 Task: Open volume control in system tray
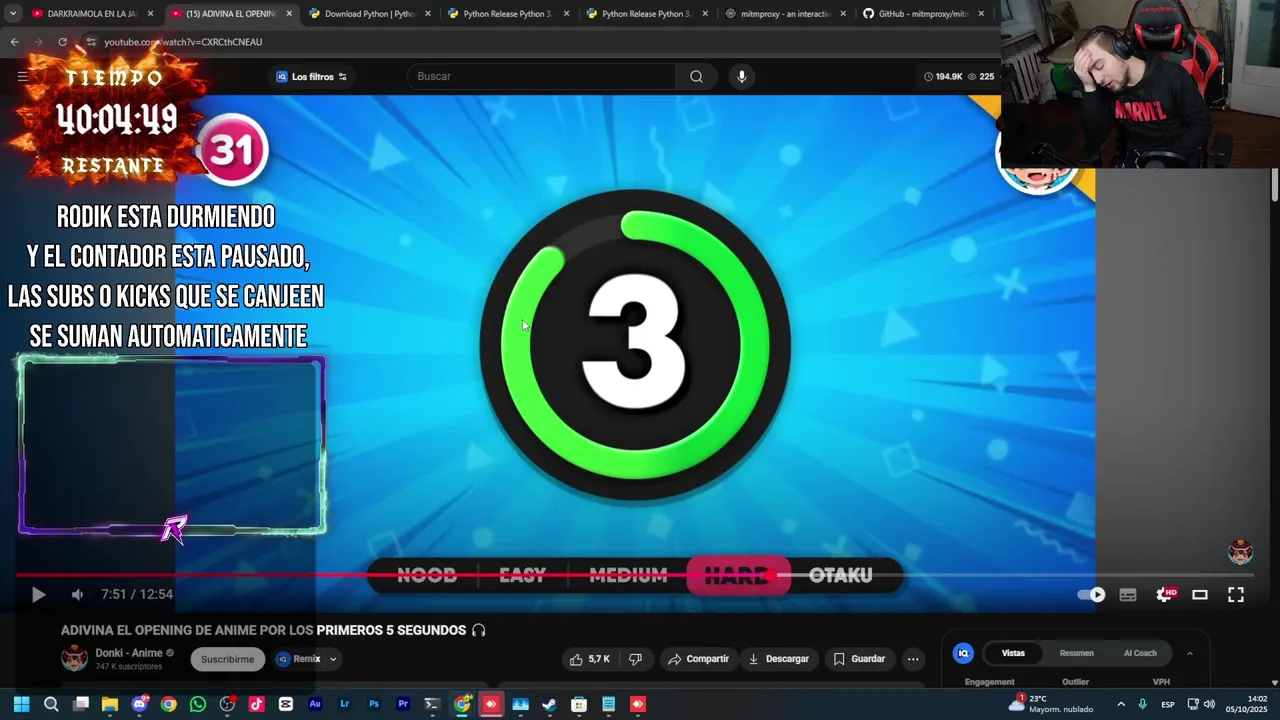point(1209,704)
